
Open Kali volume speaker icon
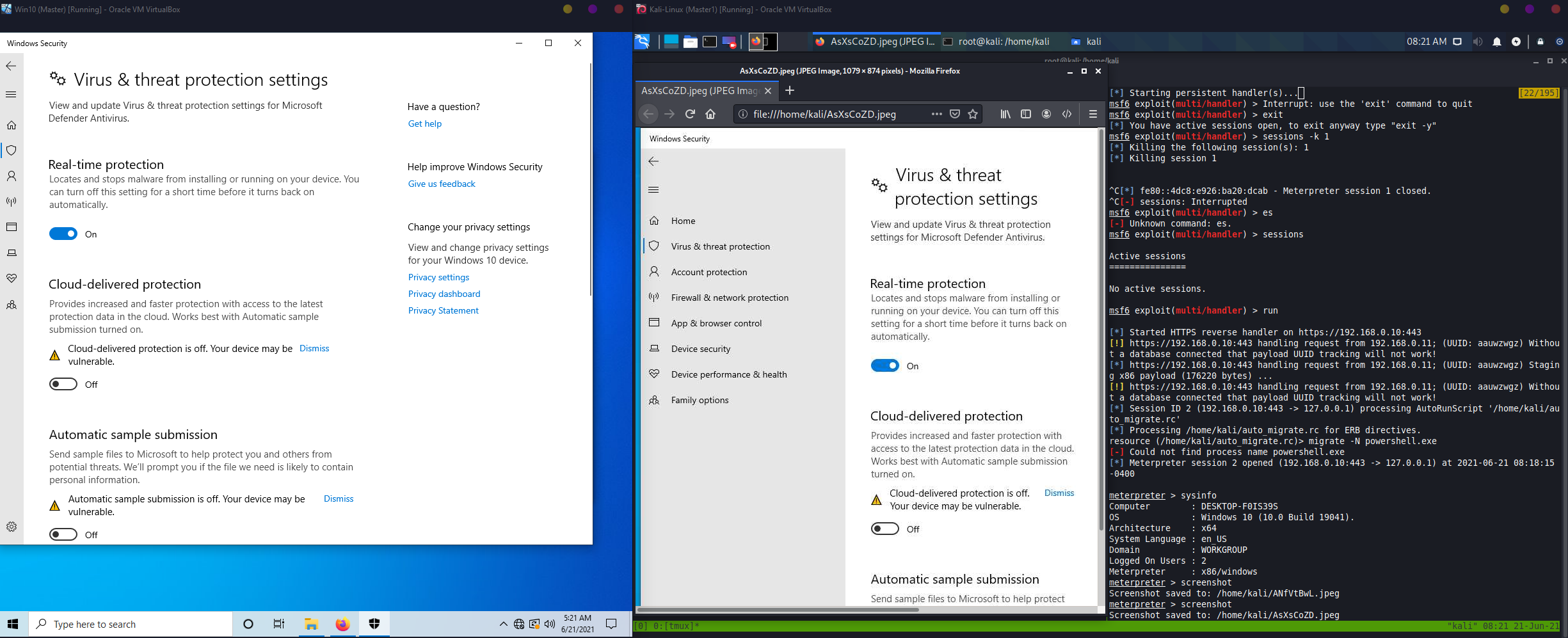[1477, 42]
